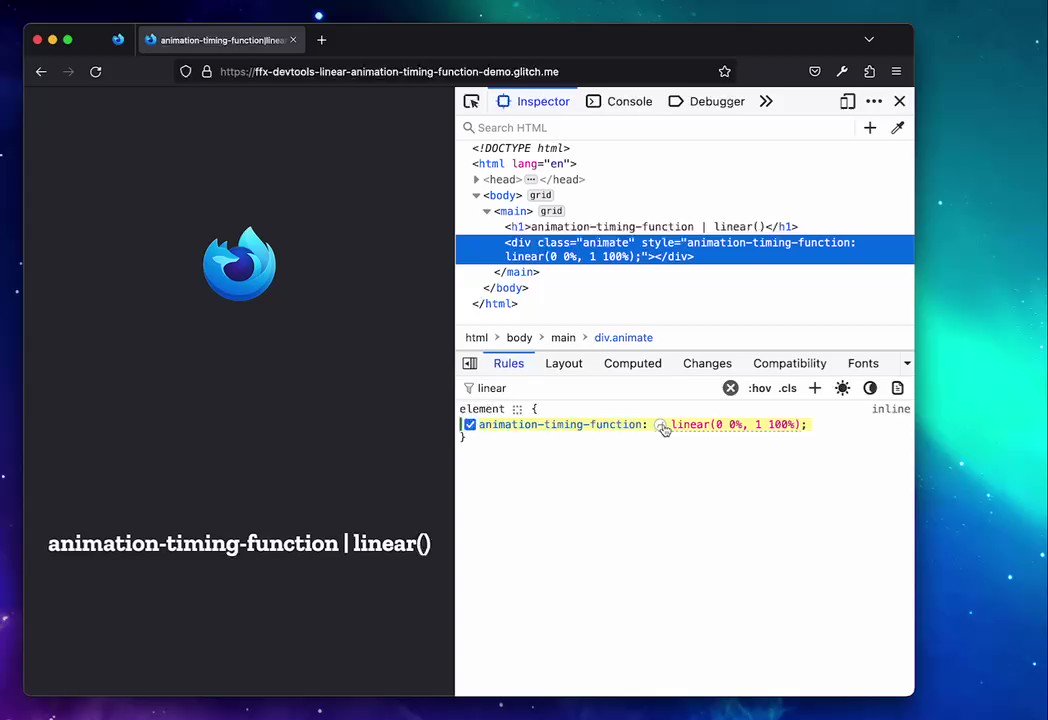Switch to the Console tab

619,102
